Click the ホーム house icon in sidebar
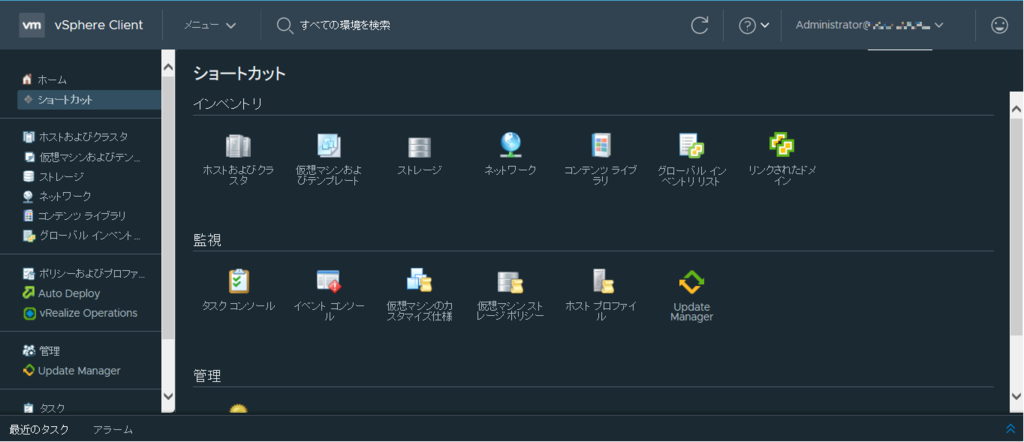1024x442 pixels. click(27, 80)
